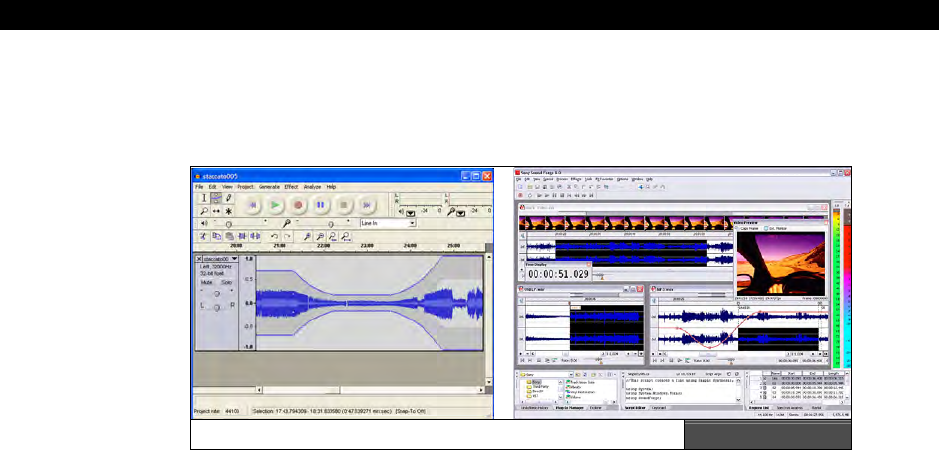
Task: Click the track L/R pan slider
Action: point(217,306)
